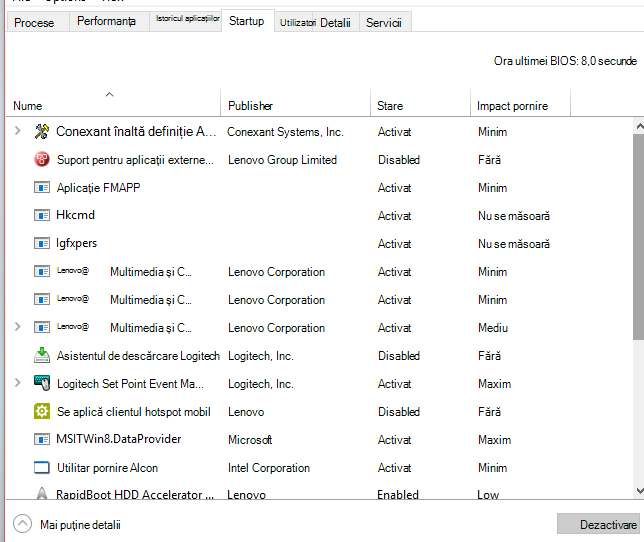Open the Istoricul aplicațiilor tab
Image resolution: width=644 pixels, height=542 pixels.
pos(188,19)
